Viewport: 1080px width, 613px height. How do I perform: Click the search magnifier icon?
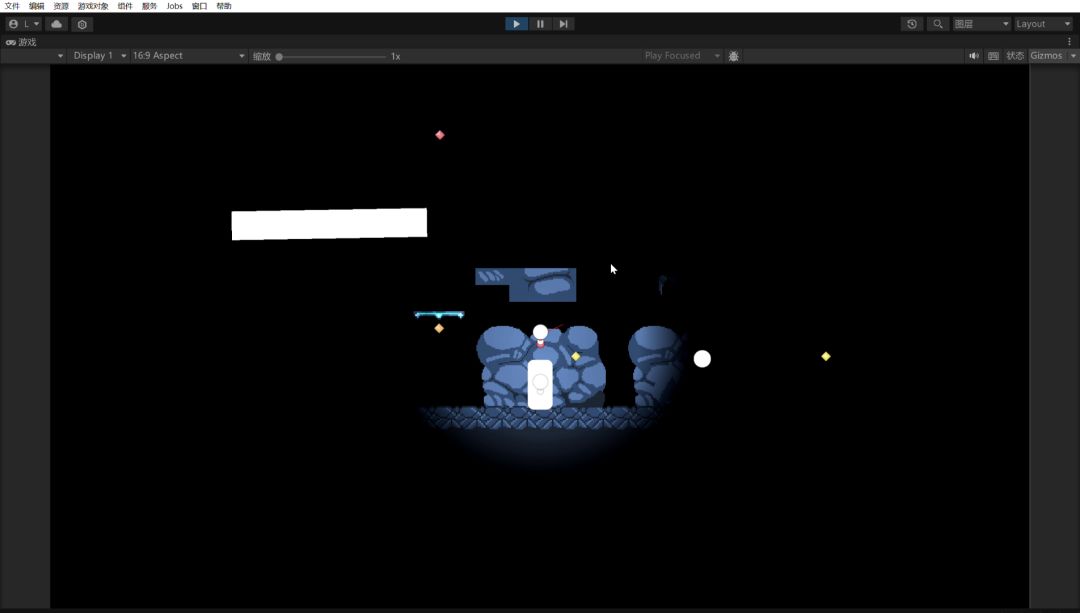937,24
